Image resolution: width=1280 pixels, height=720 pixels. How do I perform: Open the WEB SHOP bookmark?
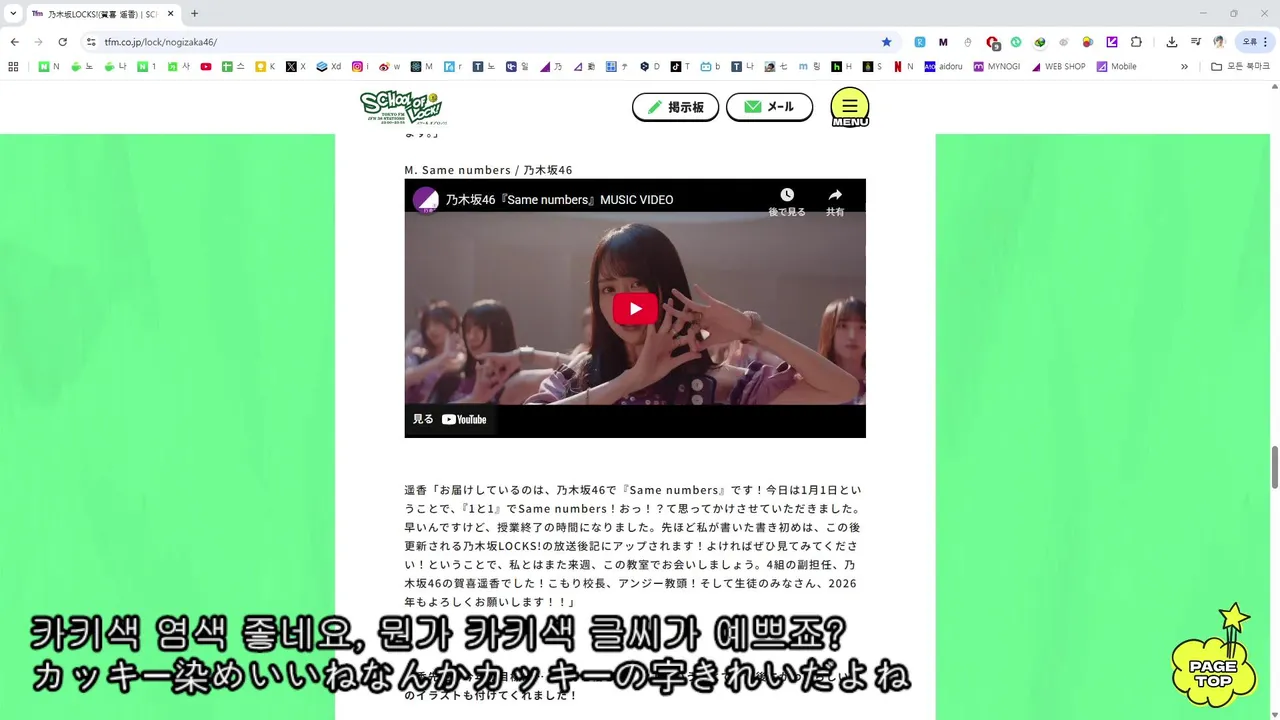pos(1058,67)
